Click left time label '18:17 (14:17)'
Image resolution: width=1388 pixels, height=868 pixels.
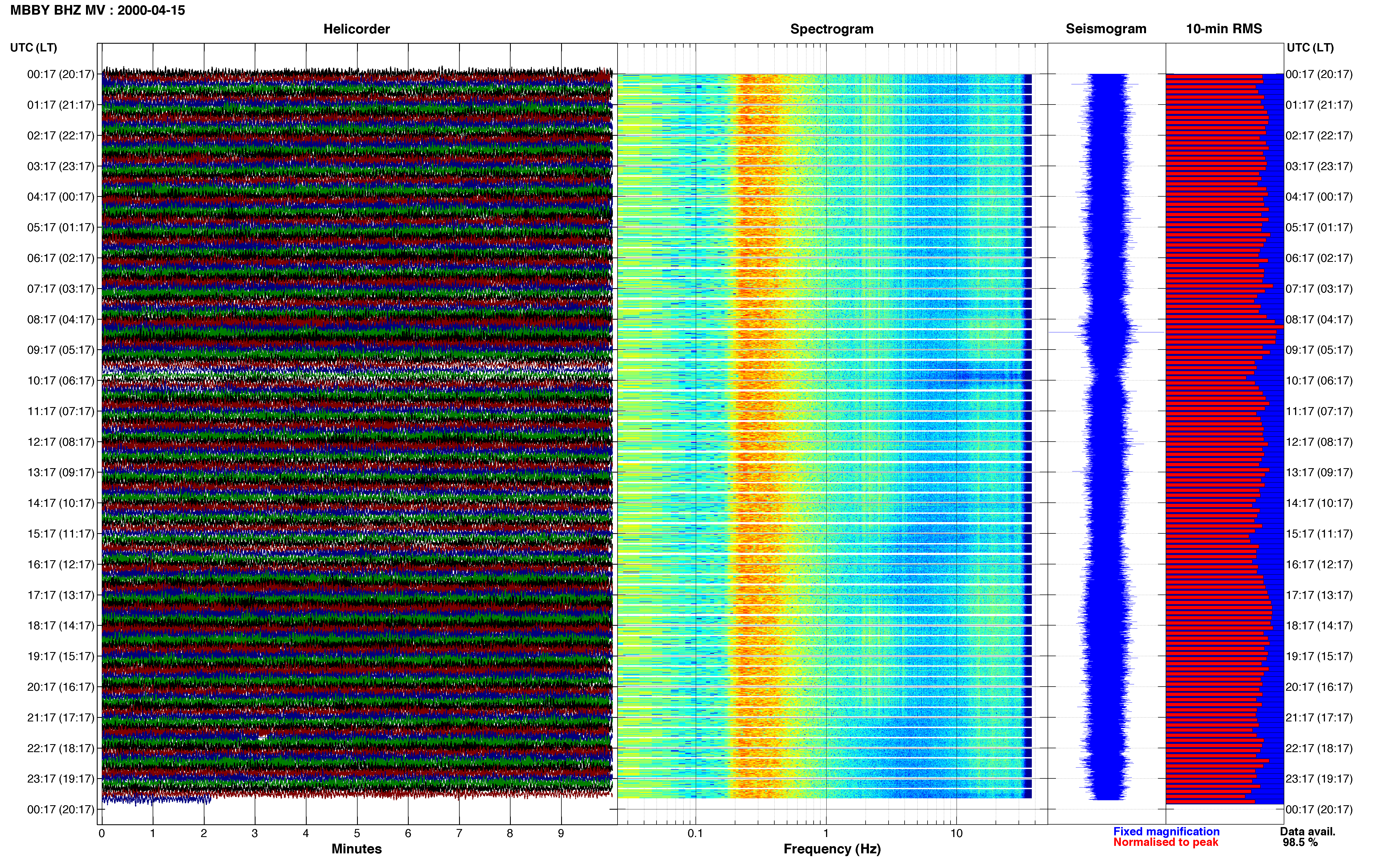[x=60, y=626]
